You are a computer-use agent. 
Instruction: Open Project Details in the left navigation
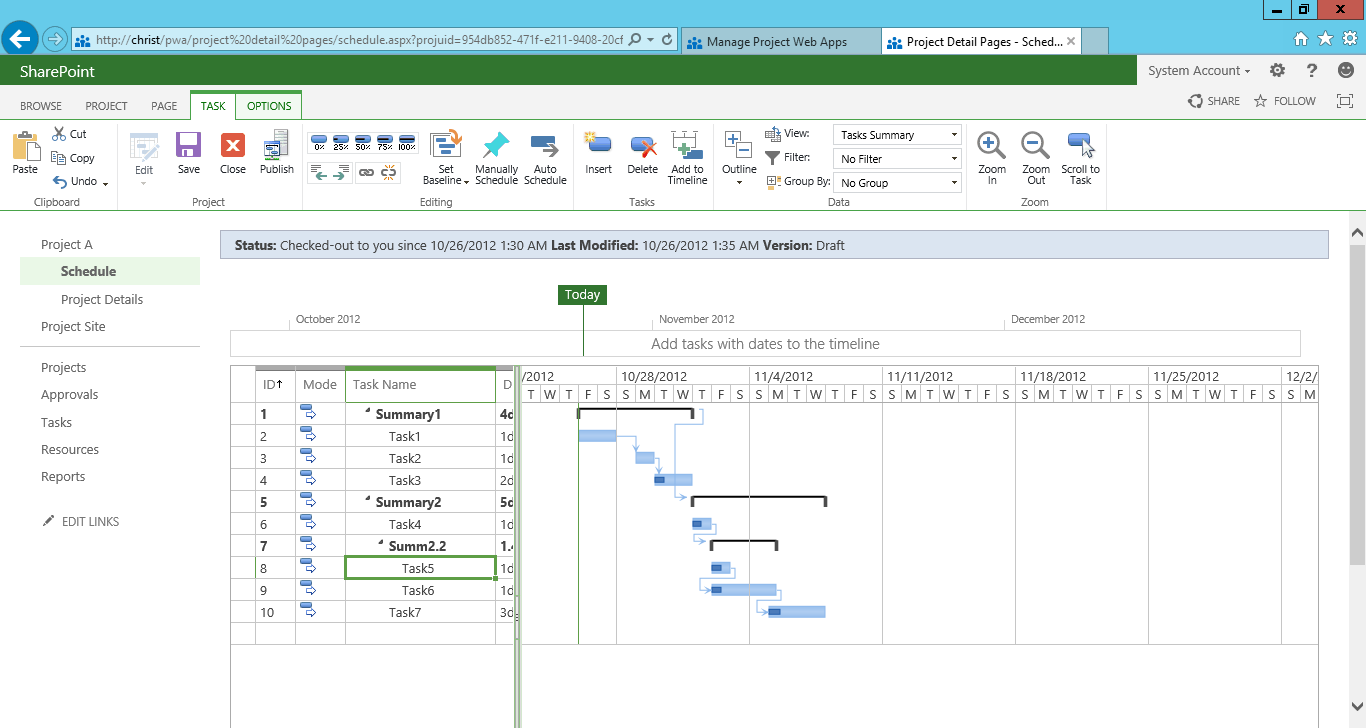(102, 300)
